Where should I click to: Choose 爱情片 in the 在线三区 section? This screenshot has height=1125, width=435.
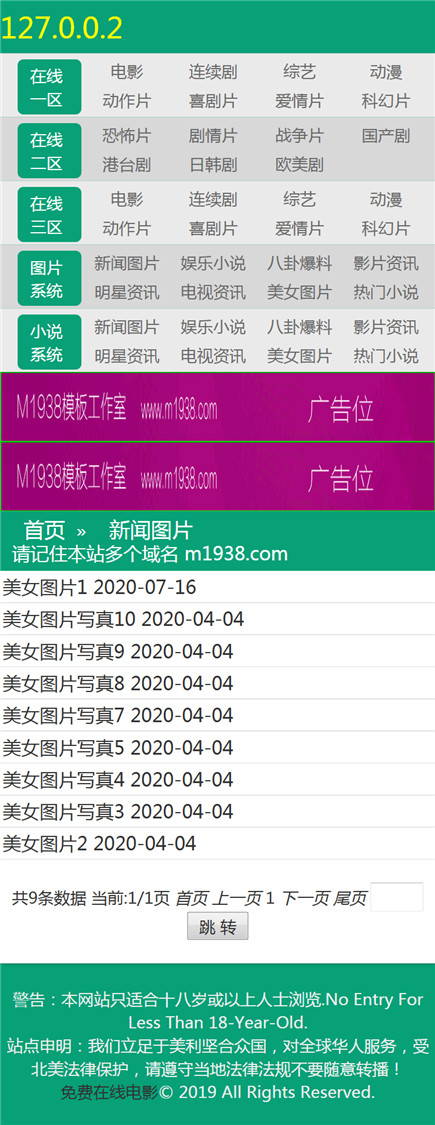click(x=299, y=229)
